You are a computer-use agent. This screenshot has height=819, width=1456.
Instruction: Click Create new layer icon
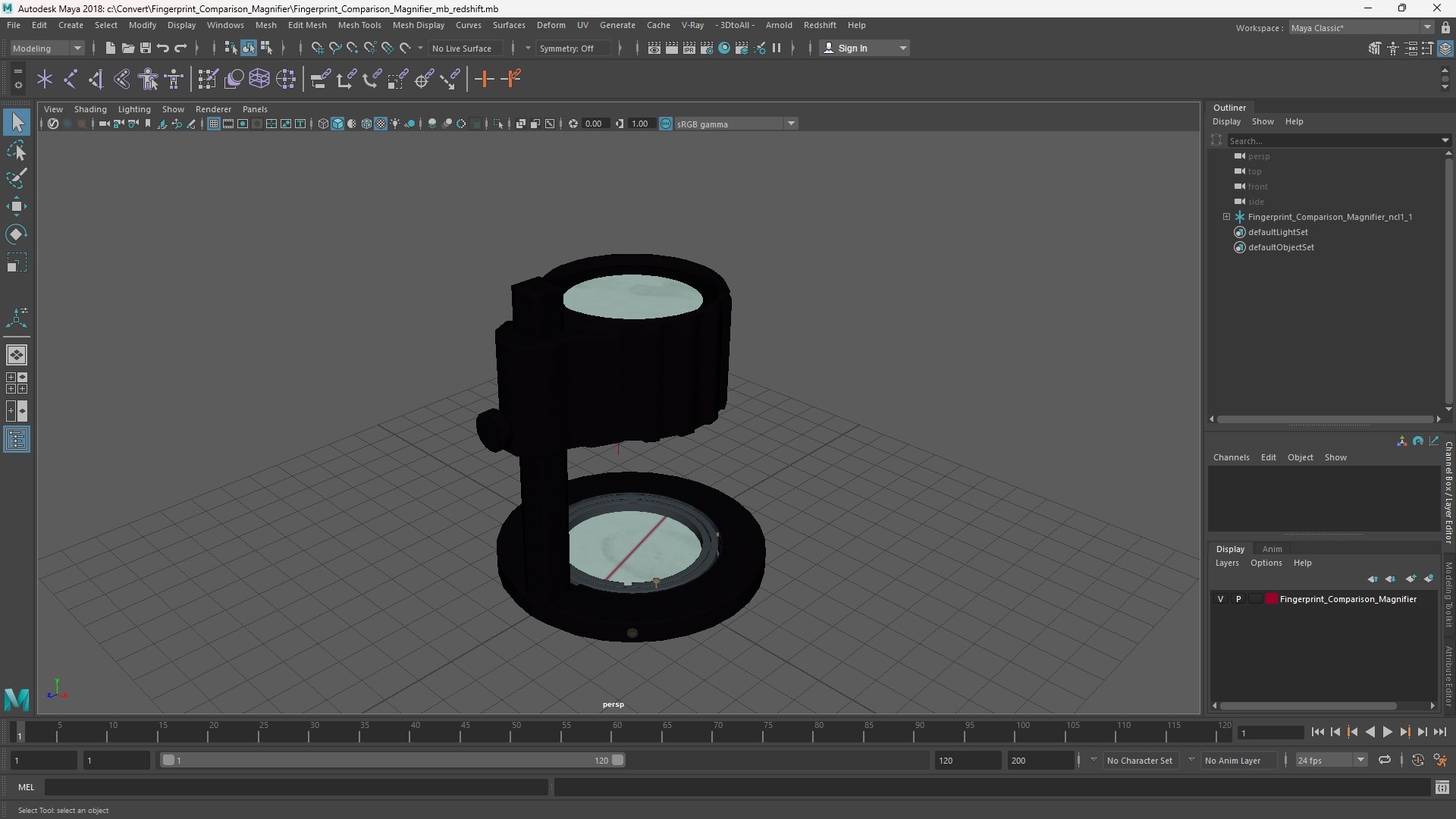pos(1410,579)
